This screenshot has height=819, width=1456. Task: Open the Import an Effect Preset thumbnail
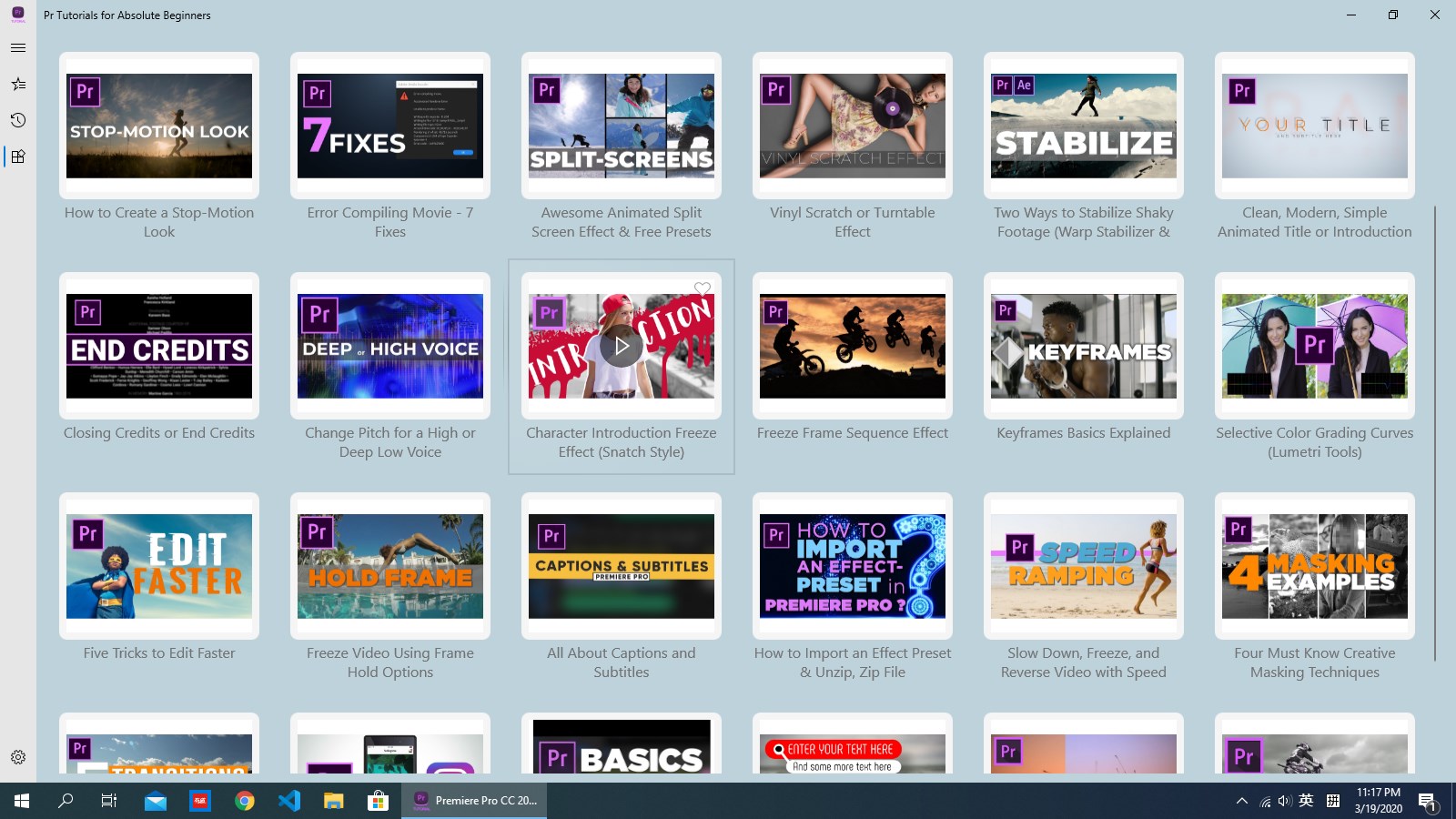click(853, 566)
